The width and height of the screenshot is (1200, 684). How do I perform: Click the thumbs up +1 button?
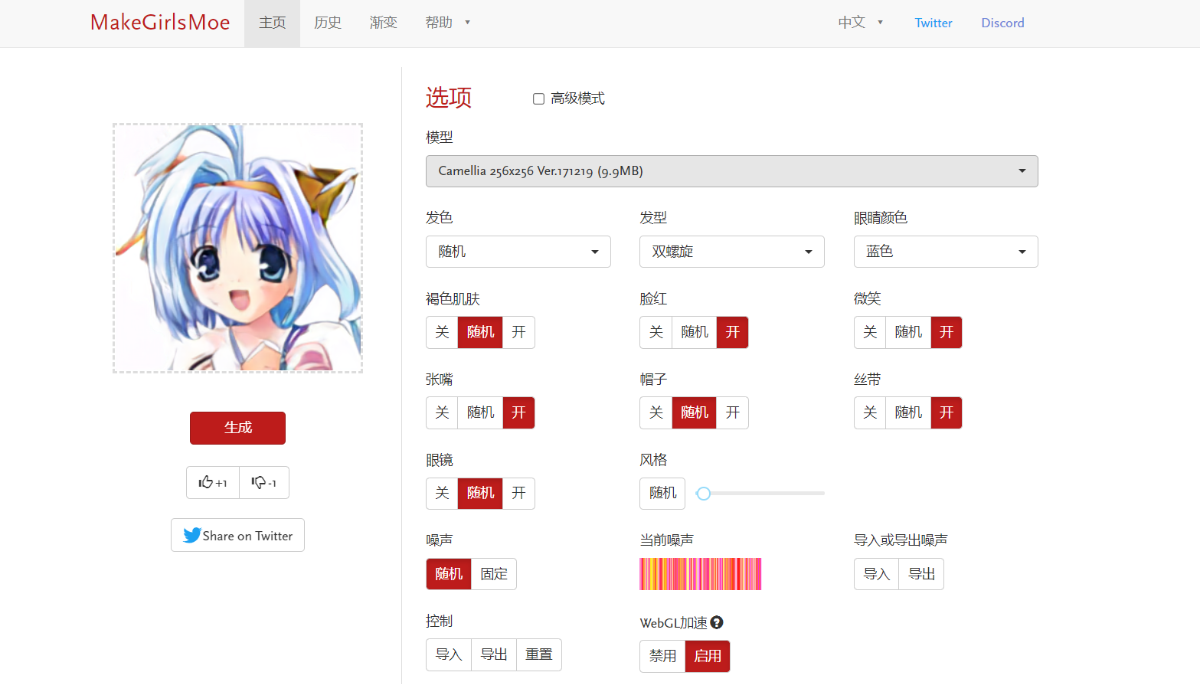(x=213, y=482)
